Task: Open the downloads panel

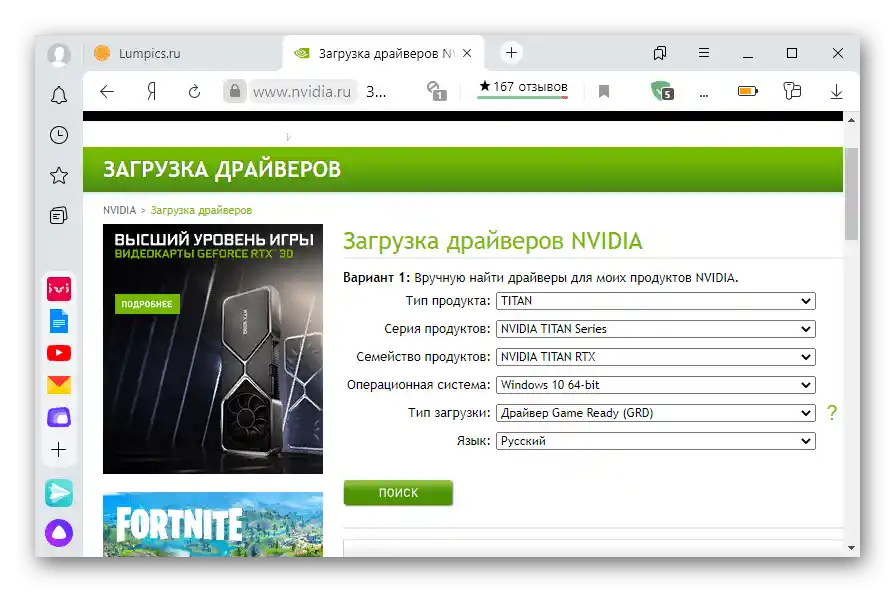Action: pos(836,91)
